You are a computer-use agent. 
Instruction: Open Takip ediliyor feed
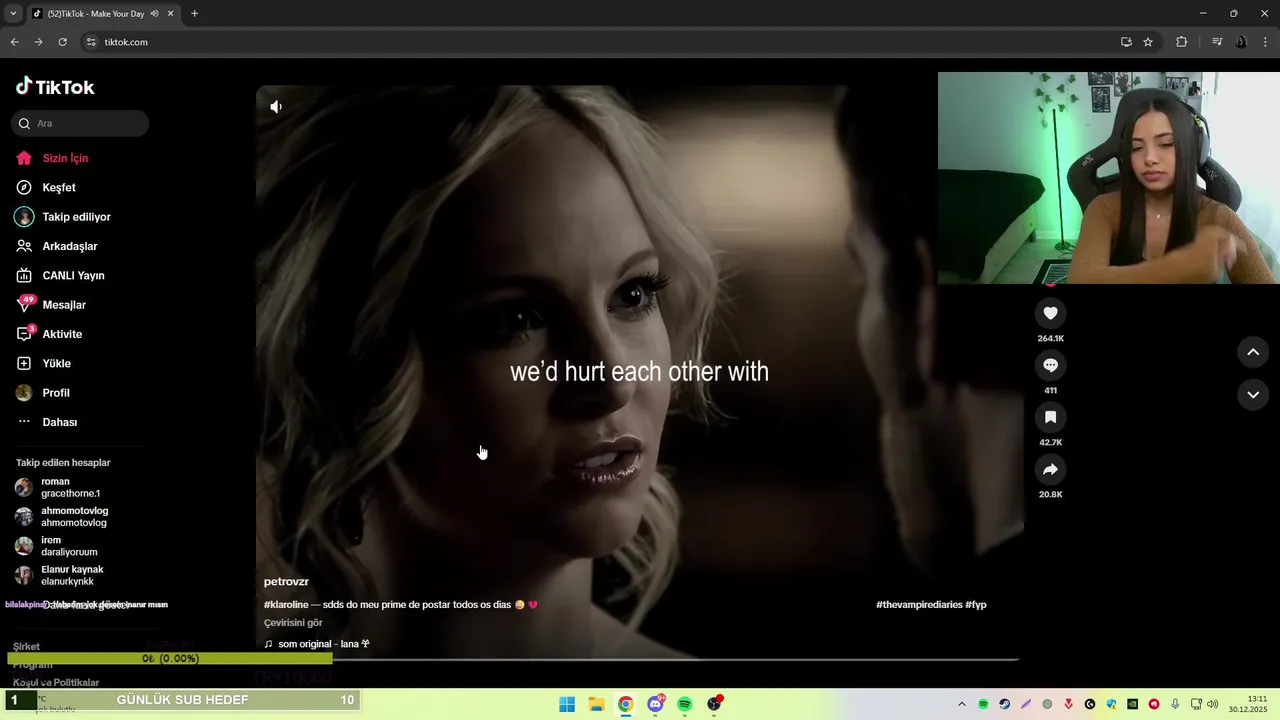pyautogui.click(x=63, y=217)
